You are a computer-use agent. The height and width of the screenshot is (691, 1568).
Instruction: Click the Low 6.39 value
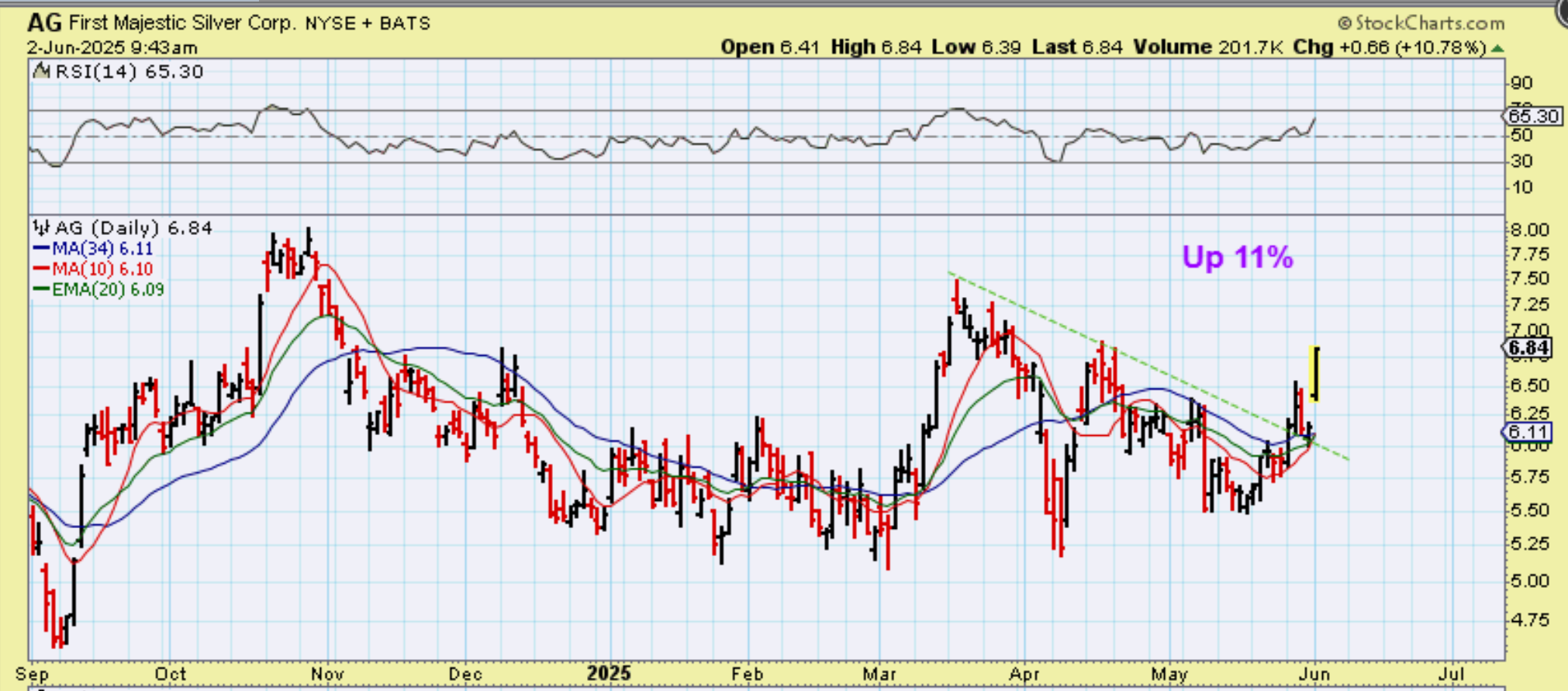976,47
